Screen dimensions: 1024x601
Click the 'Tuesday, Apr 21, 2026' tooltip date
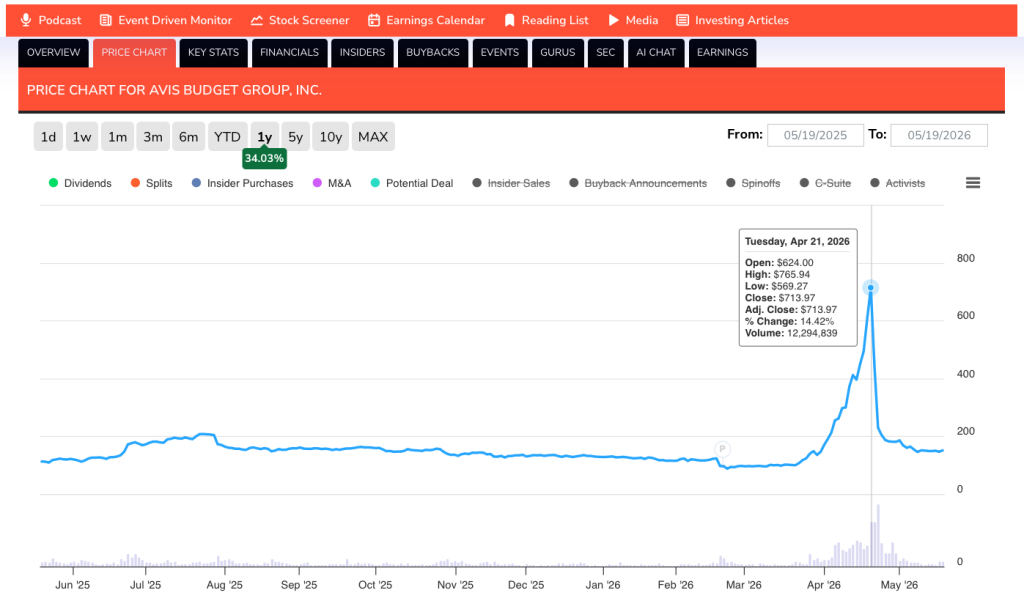click(797, 242)
